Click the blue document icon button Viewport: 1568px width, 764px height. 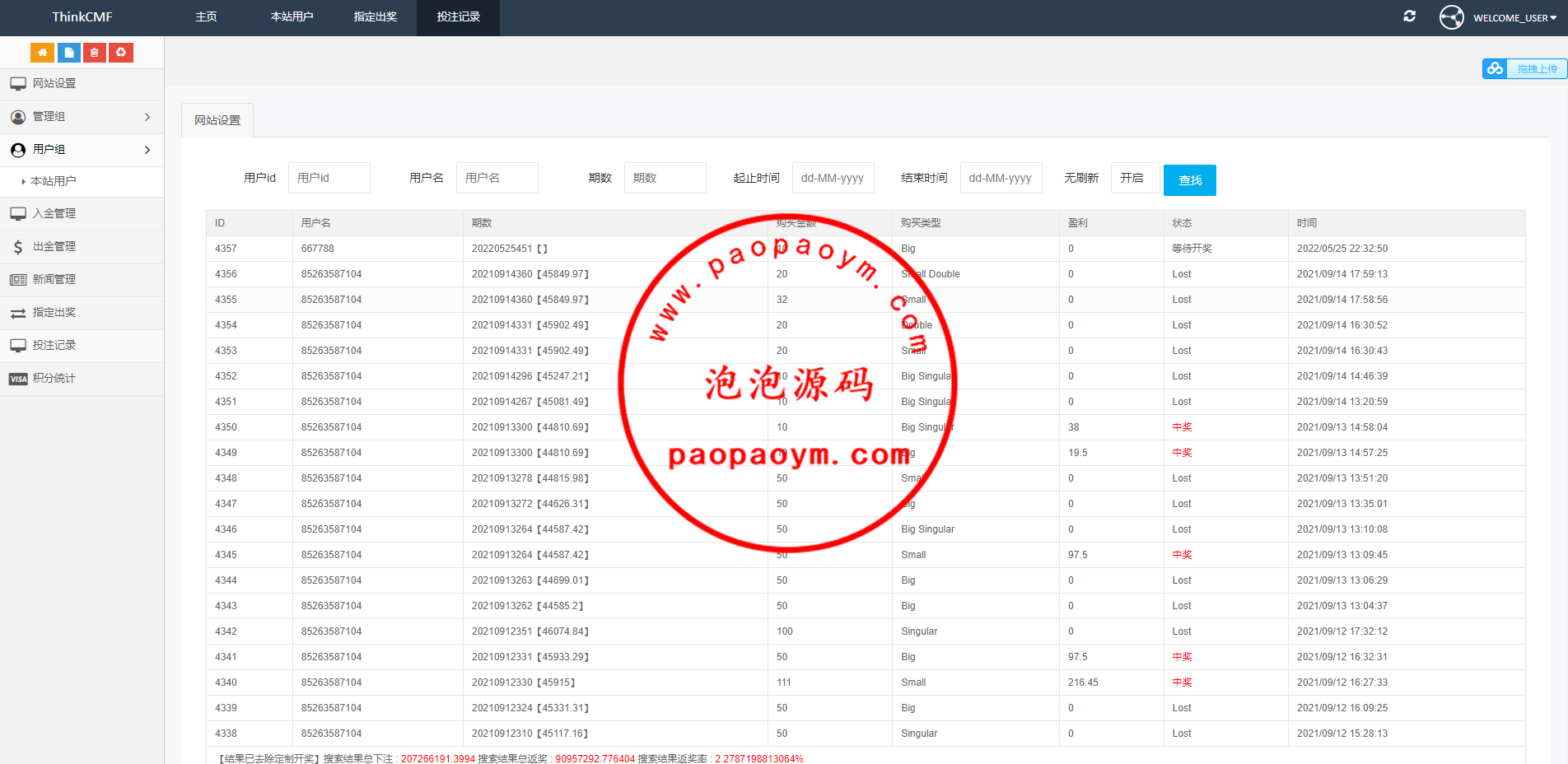tap(68, 53)
